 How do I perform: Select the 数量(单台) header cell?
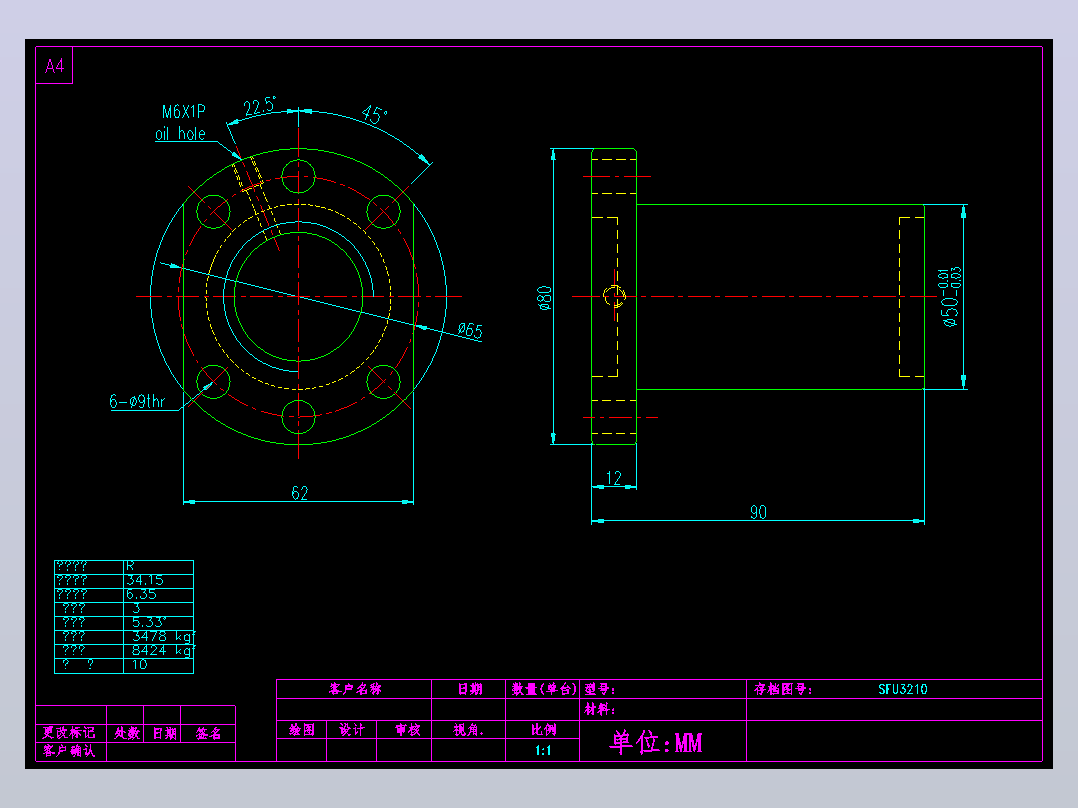tap(543, 689)
